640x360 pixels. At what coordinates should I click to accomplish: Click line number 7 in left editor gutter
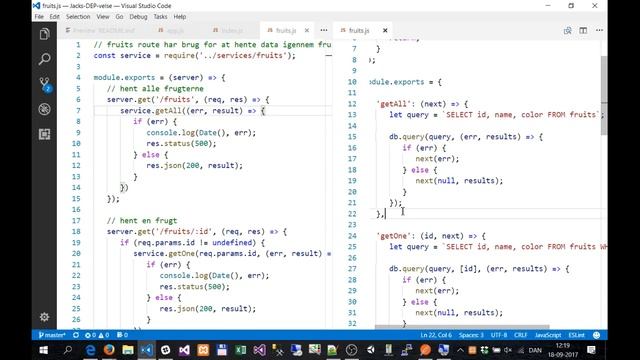(78, 111)
